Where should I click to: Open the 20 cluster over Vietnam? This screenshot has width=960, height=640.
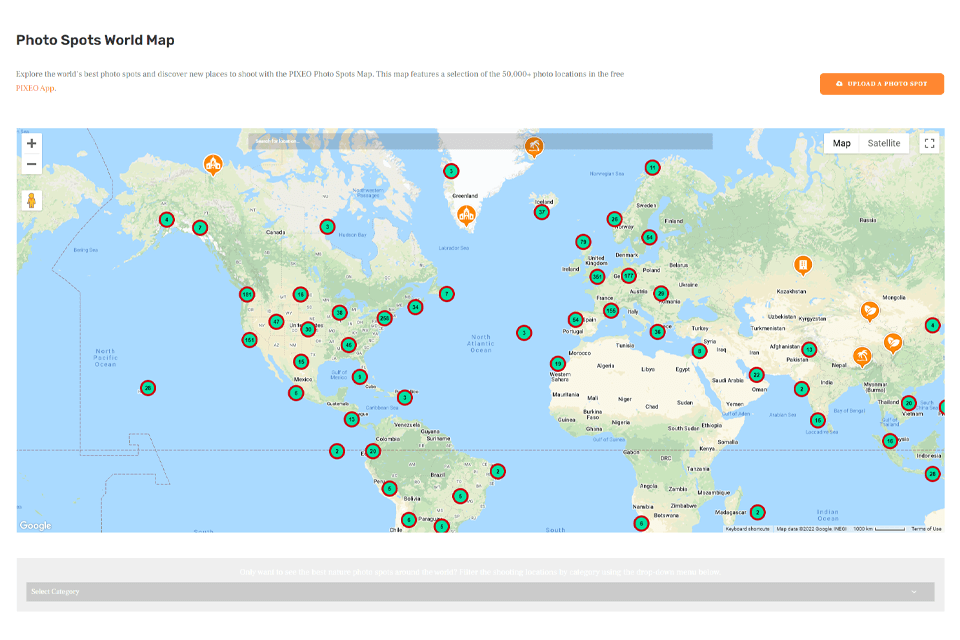point(909,403)
